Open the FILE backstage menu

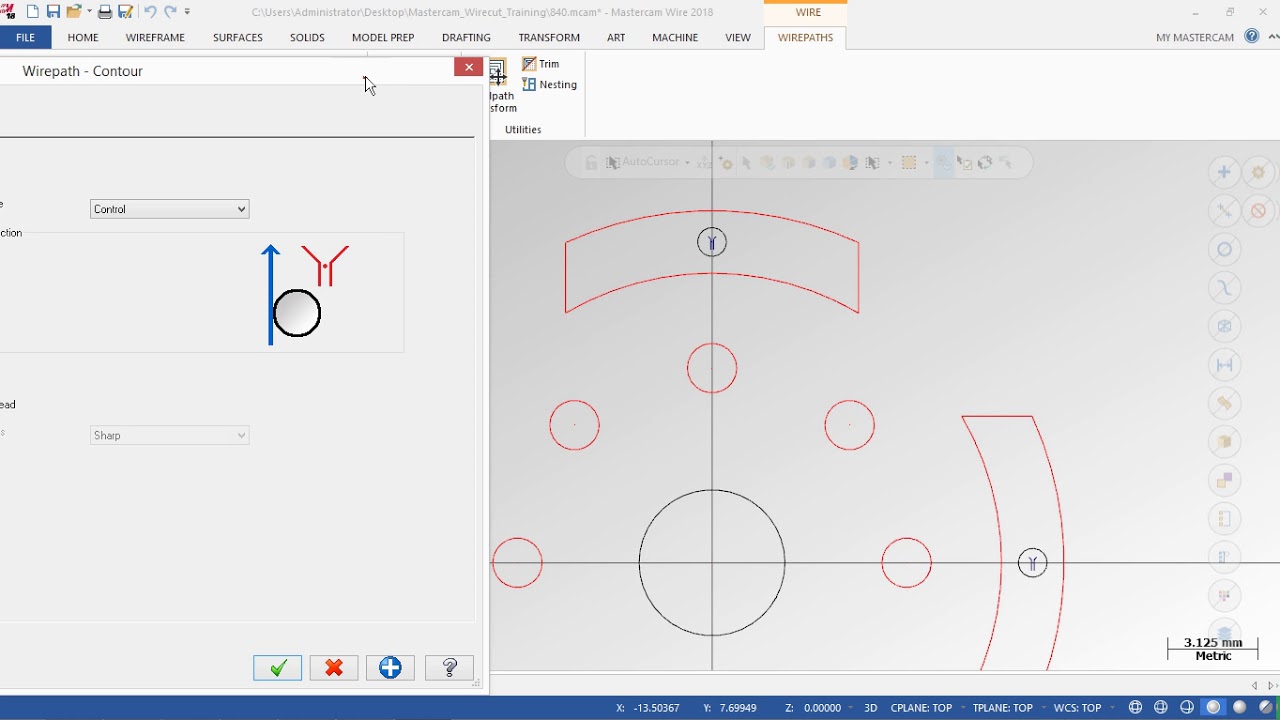[x=25, y=37]
